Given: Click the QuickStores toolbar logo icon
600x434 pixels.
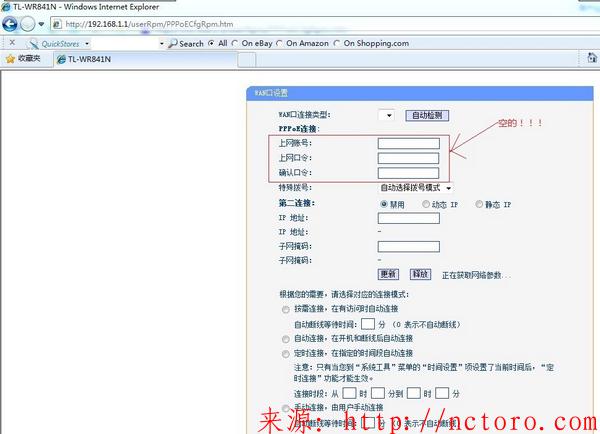Looking at the screenshot, I should click(x=33, y=44).
